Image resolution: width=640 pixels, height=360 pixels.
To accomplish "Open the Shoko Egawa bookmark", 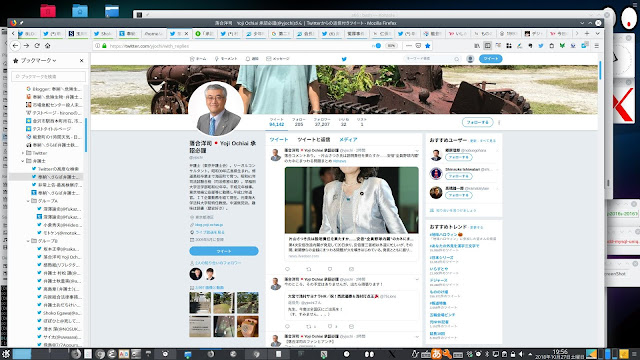I will [58, 313].
